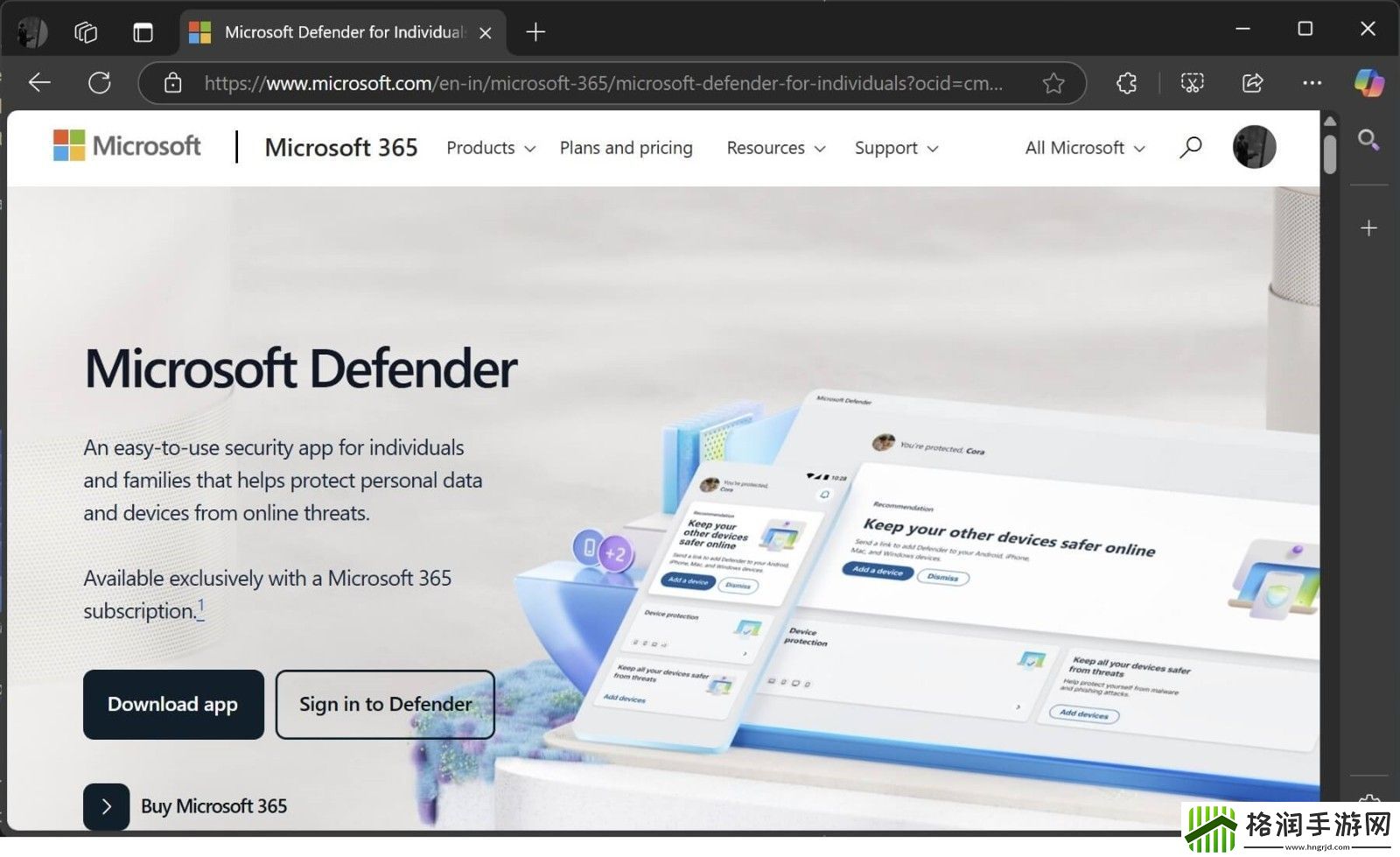Follow the Buy Microsoft 365 link
This screenshot has height=857, width=1400.
[213, 806]
